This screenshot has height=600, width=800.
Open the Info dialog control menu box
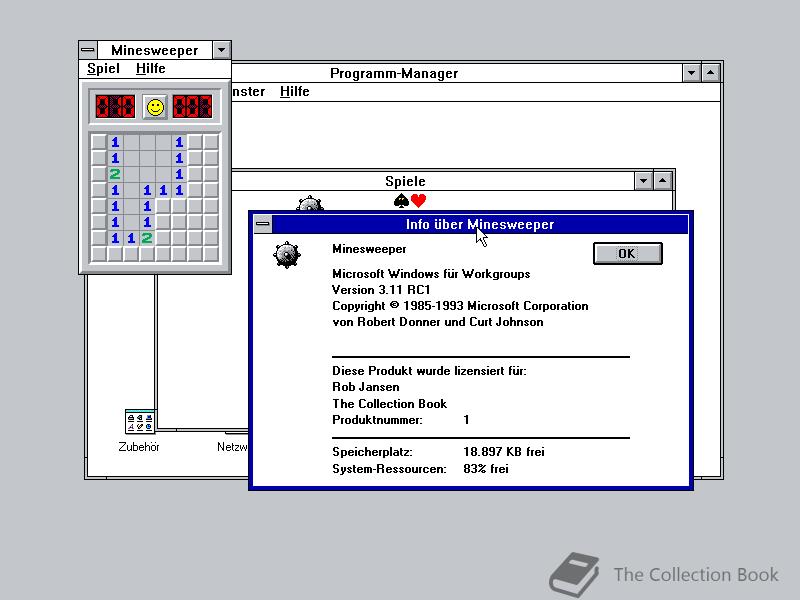click(x=263, y=224)
